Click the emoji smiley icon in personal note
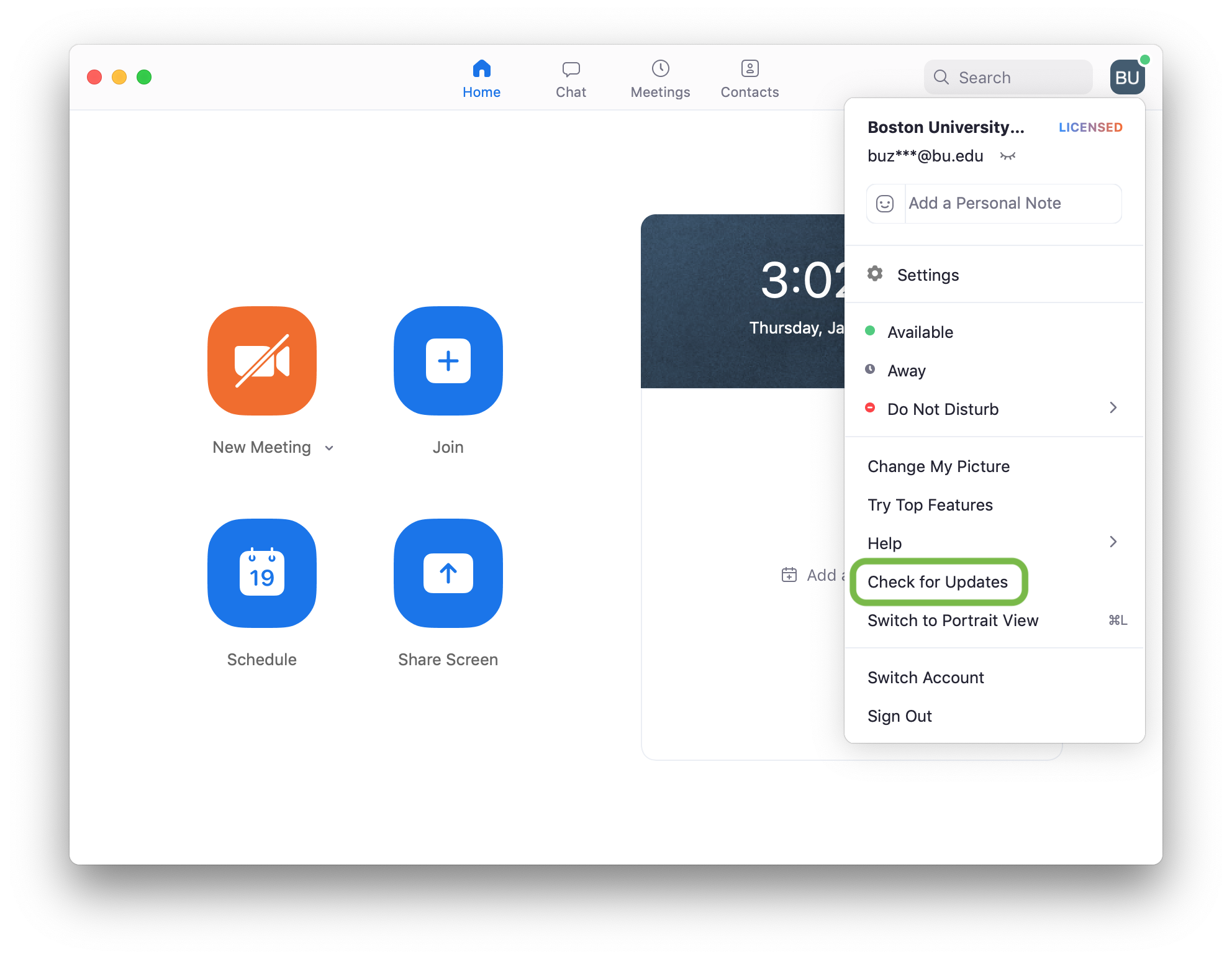This screenshot has width=1232, height=959. click(885, 204)
